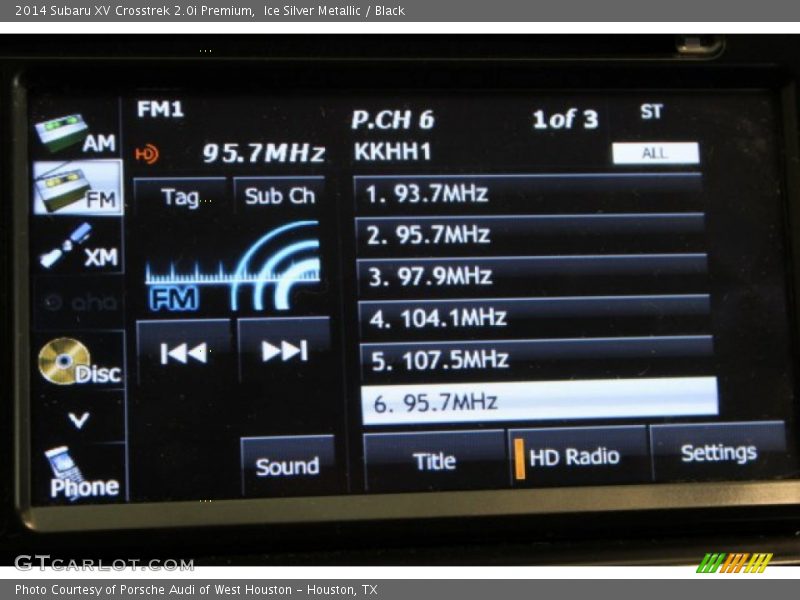Switch to the AM radio source

tap(77, 132)
